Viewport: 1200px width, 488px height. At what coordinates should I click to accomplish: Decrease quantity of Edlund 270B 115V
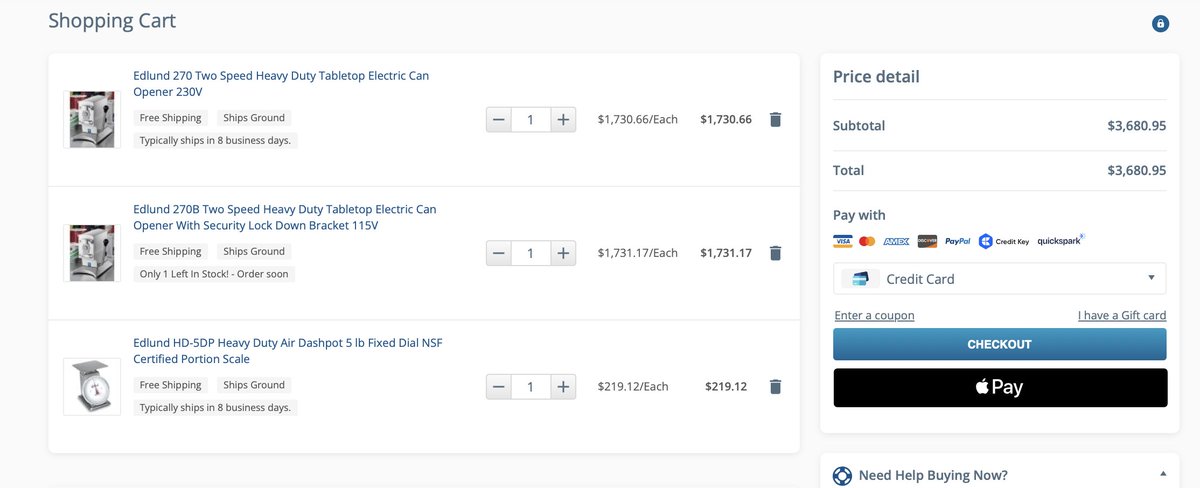tap(498, 253)
